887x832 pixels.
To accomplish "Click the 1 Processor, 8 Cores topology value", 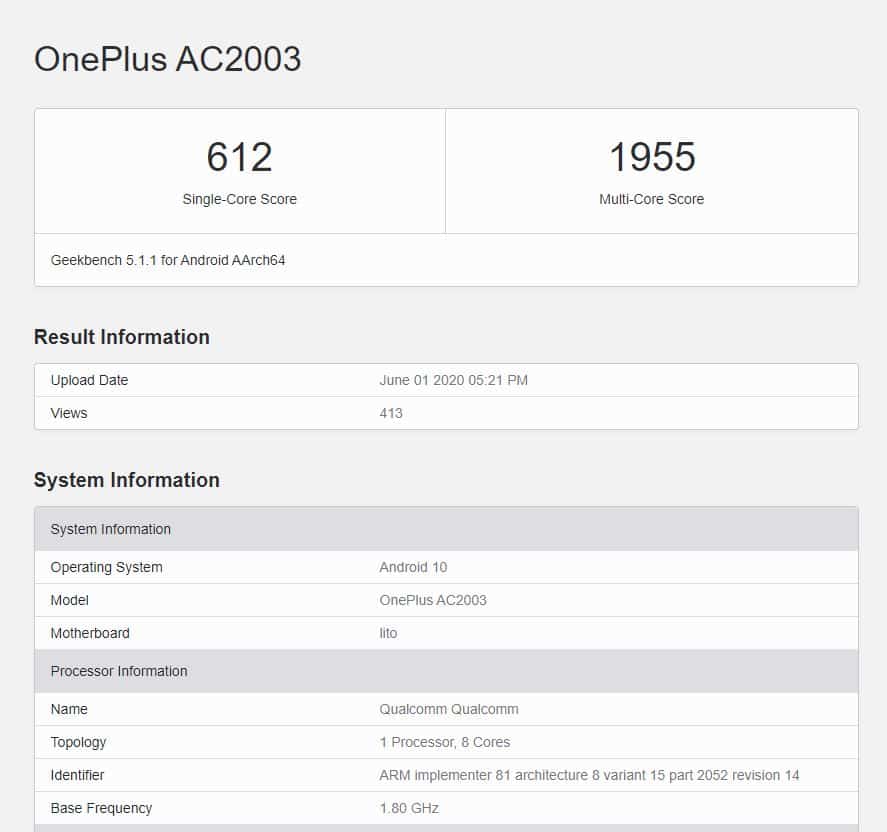I will point(445,742).
